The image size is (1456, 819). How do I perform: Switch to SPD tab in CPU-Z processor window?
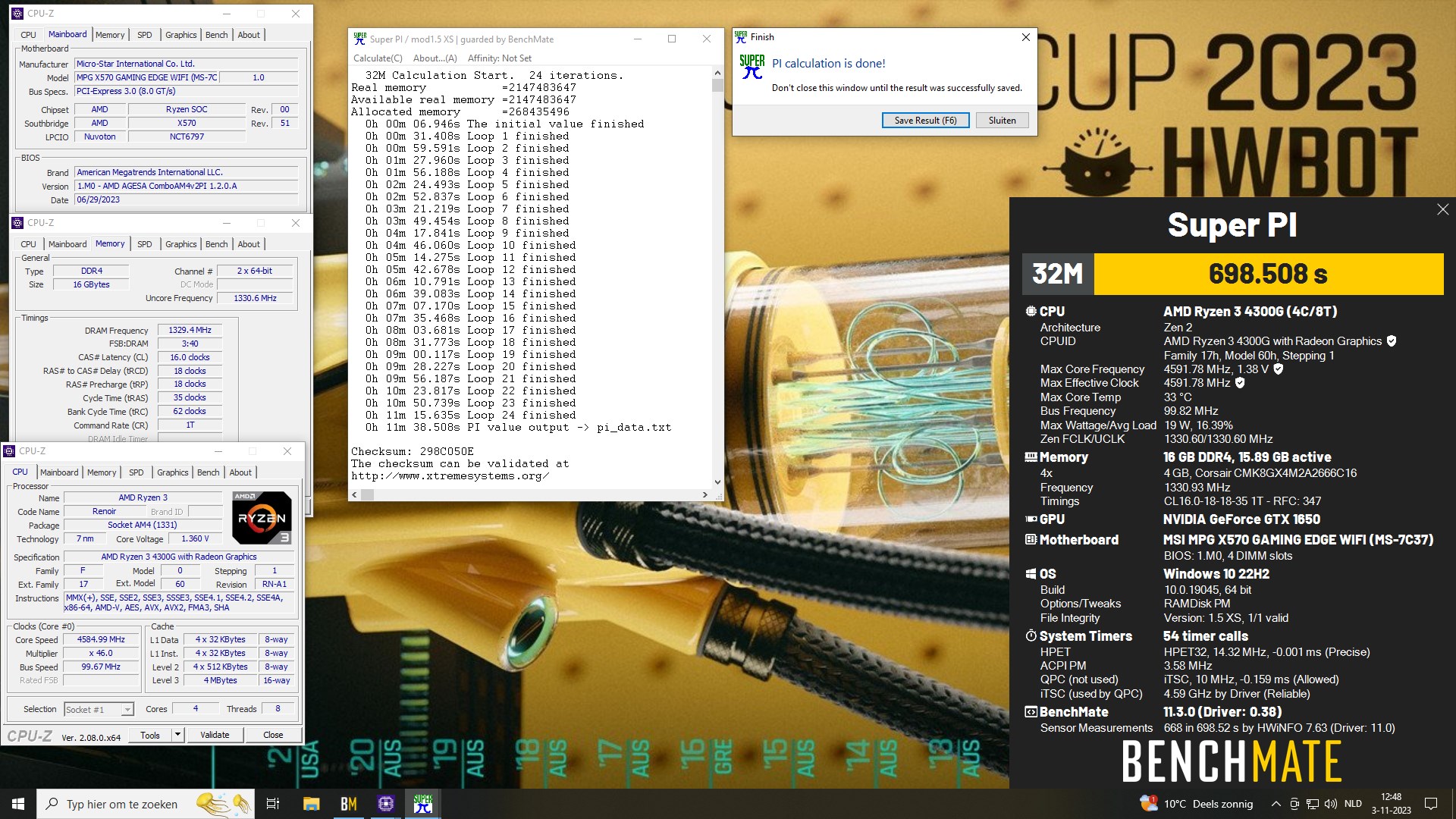pyautogui.click(x=136, y=472)
